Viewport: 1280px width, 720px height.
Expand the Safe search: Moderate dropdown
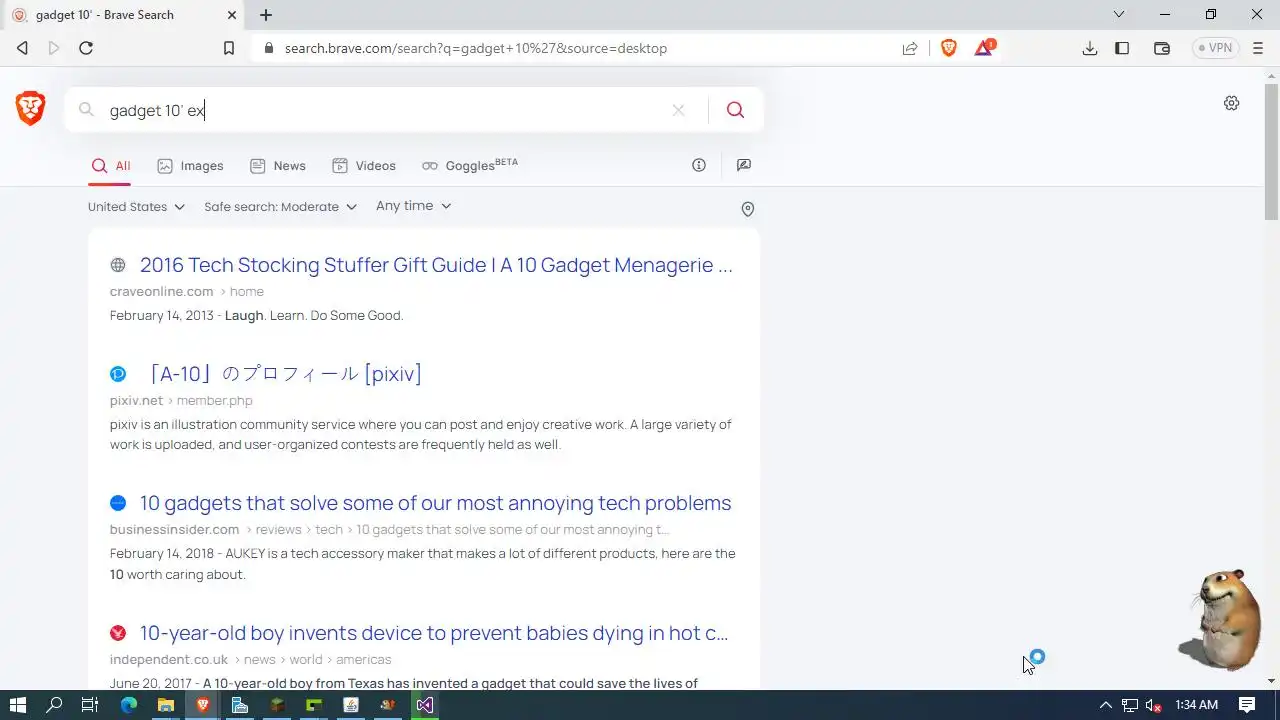[x=280, y=207]
